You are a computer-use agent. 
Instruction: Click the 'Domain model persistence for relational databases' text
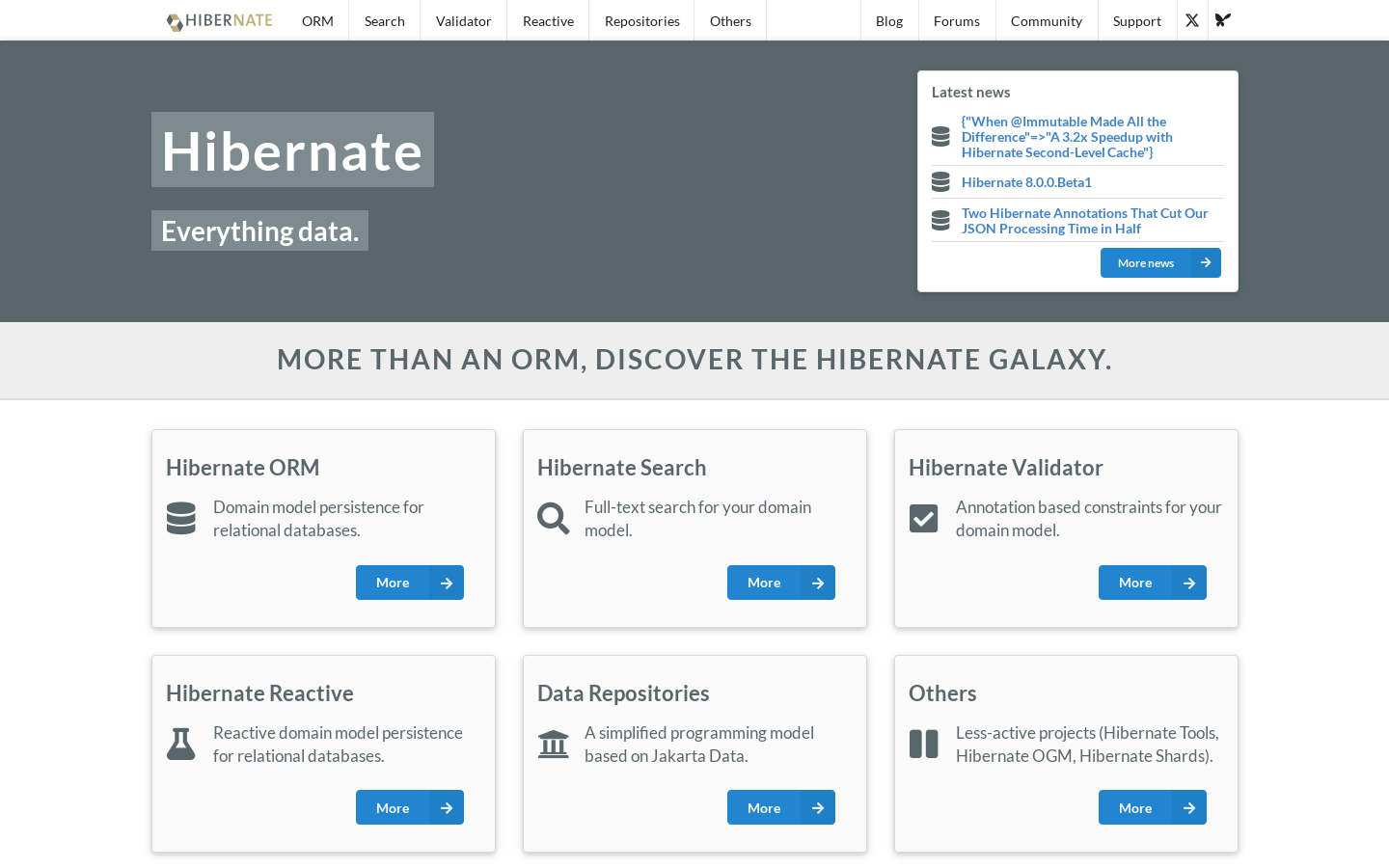click(318, 519)
